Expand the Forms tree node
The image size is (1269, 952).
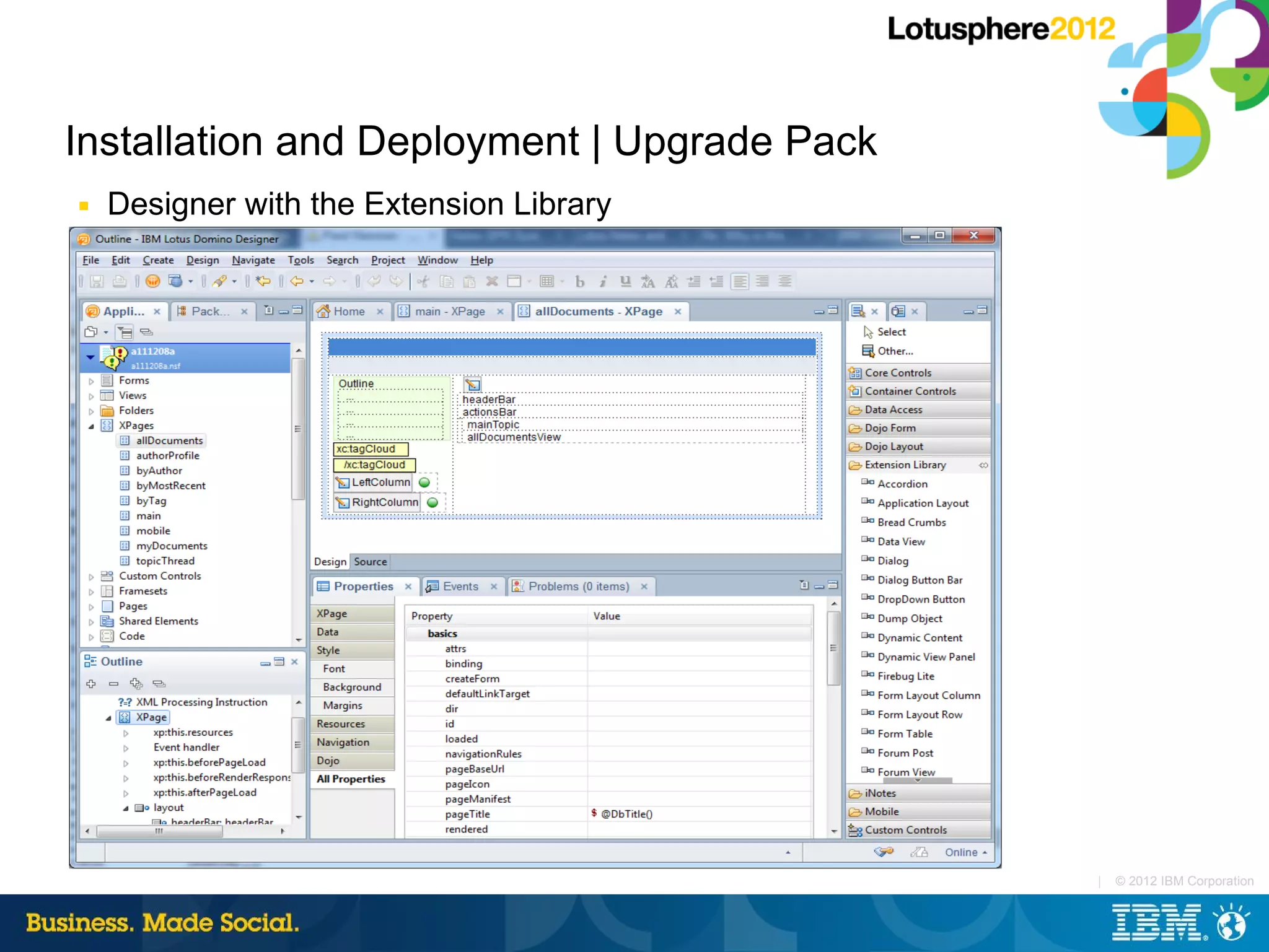91,381
